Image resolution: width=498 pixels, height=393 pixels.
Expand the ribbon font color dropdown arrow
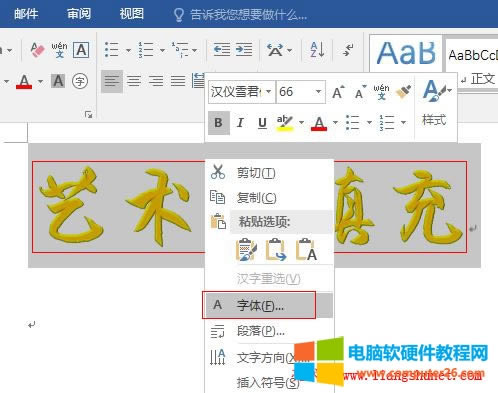[40, 81]
